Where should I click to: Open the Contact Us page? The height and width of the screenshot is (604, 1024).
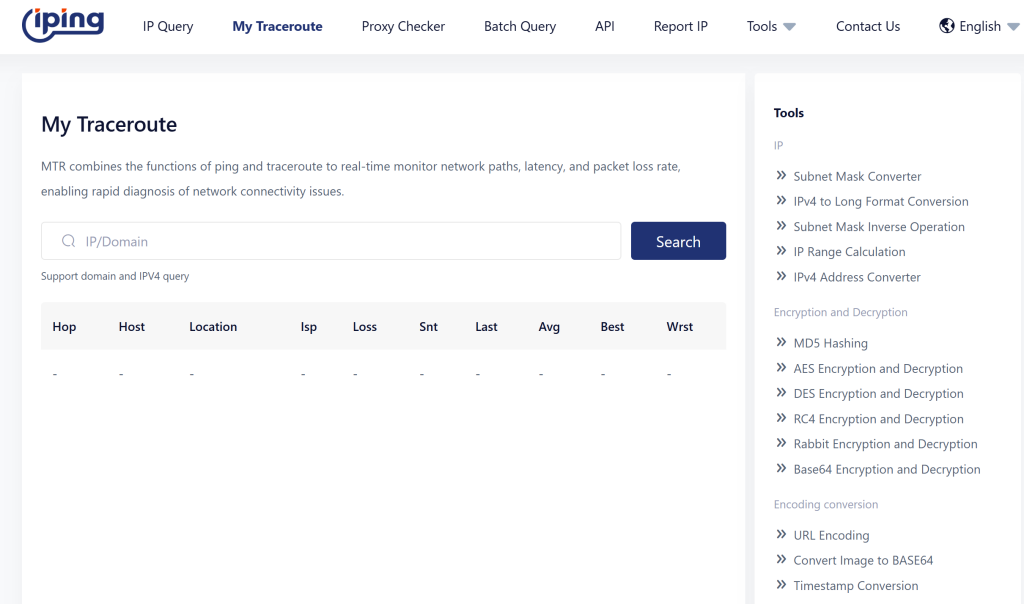(868, 27)
